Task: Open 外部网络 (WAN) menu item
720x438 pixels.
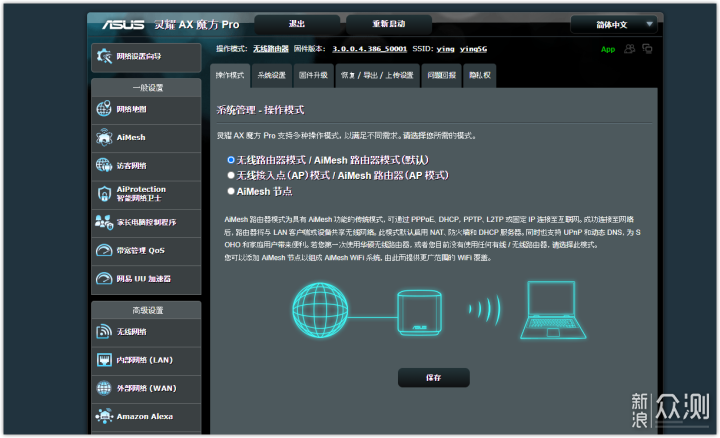Action: coord(146,388)
